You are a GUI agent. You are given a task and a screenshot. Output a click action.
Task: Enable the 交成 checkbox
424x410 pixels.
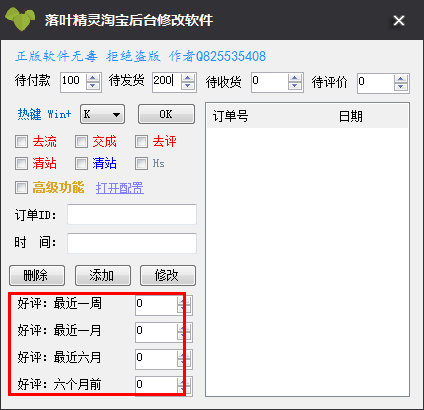click(81, 141)
